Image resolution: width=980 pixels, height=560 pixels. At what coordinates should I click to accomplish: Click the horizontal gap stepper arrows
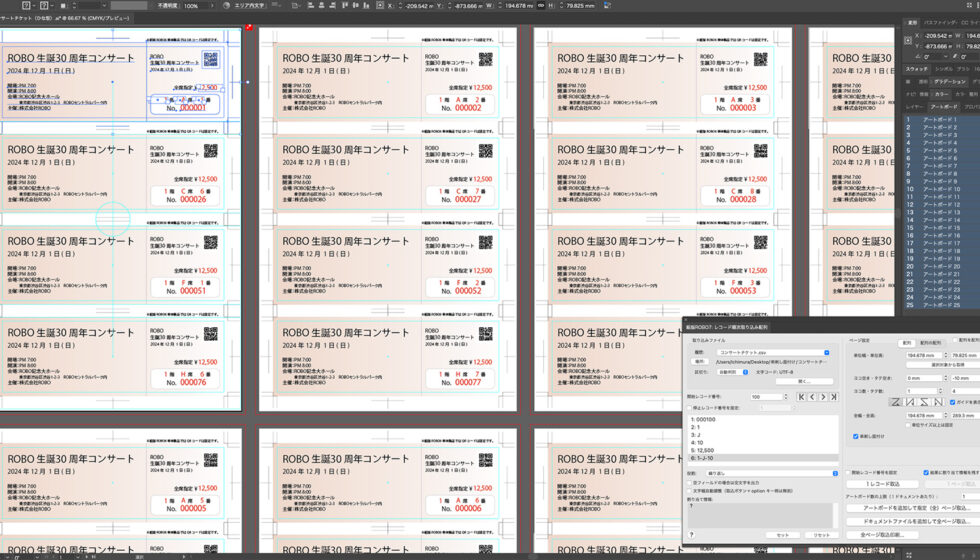click(946, 378)
